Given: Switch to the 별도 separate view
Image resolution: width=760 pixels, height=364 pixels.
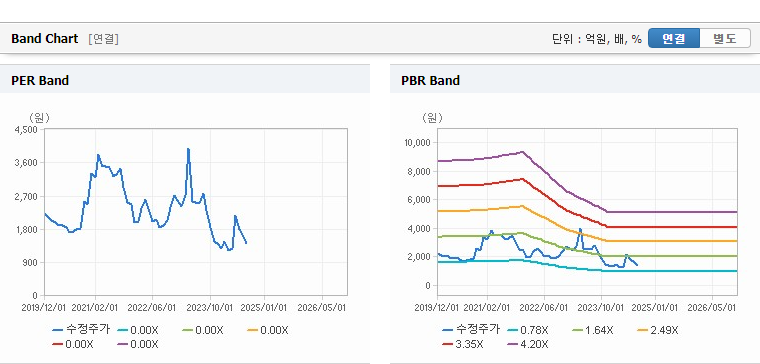Looking at the screenshot, I should coord(725,38).
